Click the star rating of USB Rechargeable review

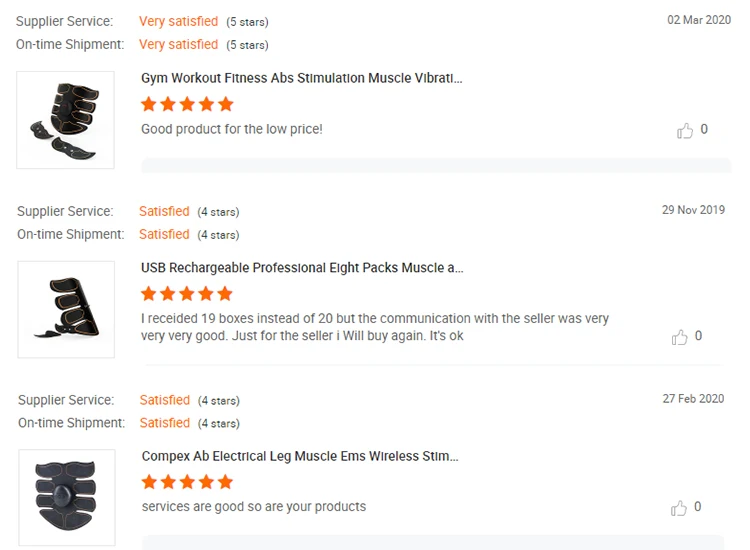[187, 294]
